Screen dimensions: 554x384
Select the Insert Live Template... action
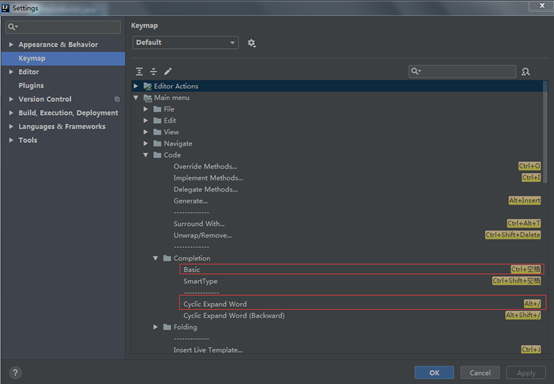(208, 350)
